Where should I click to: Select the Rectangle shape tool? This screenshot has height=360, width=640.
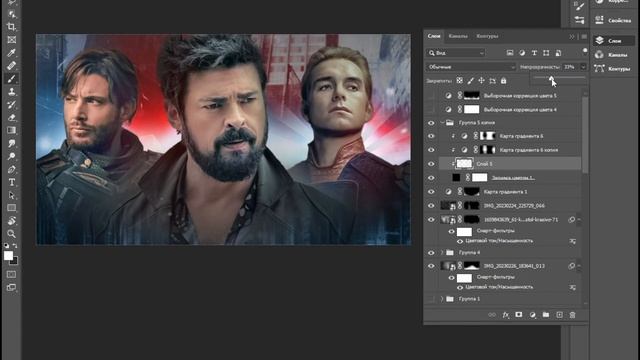tap(11, 208)
